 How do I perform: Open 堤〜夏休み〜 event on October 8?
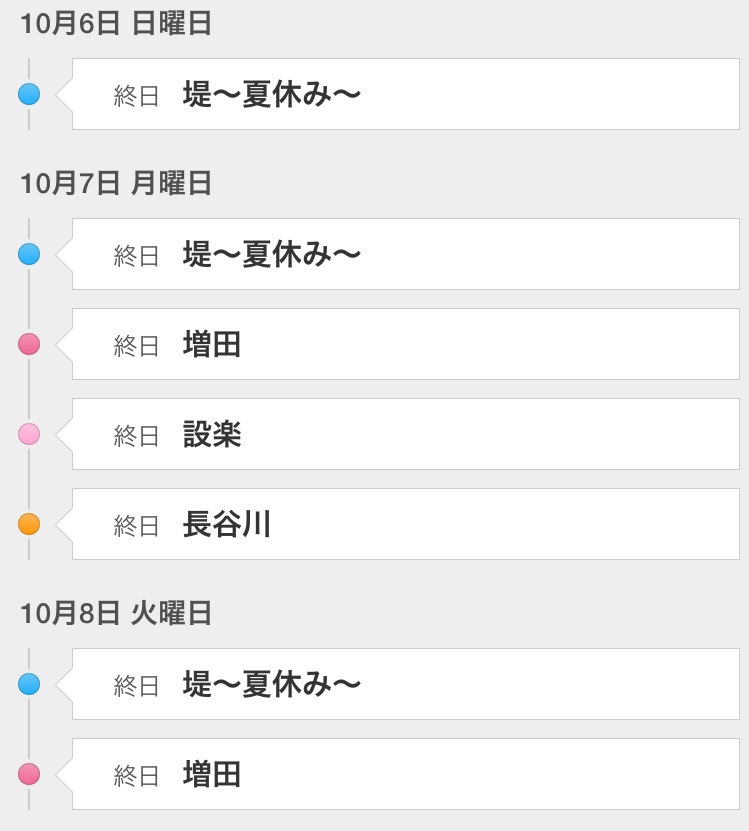click(x=406, y=684)
